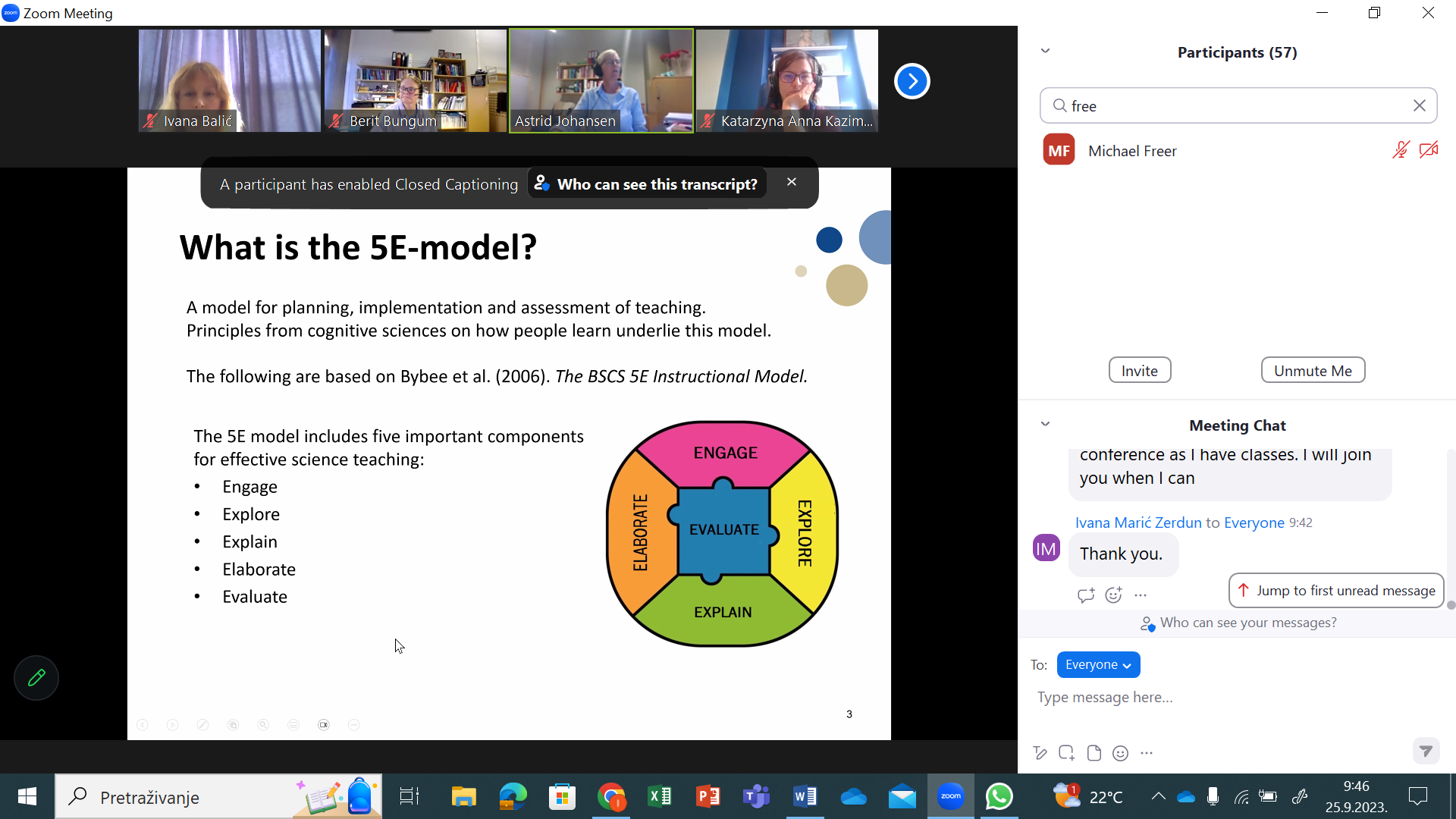Collapse the Participants panel
1456x819 pixels.
tap(1045, 51)
